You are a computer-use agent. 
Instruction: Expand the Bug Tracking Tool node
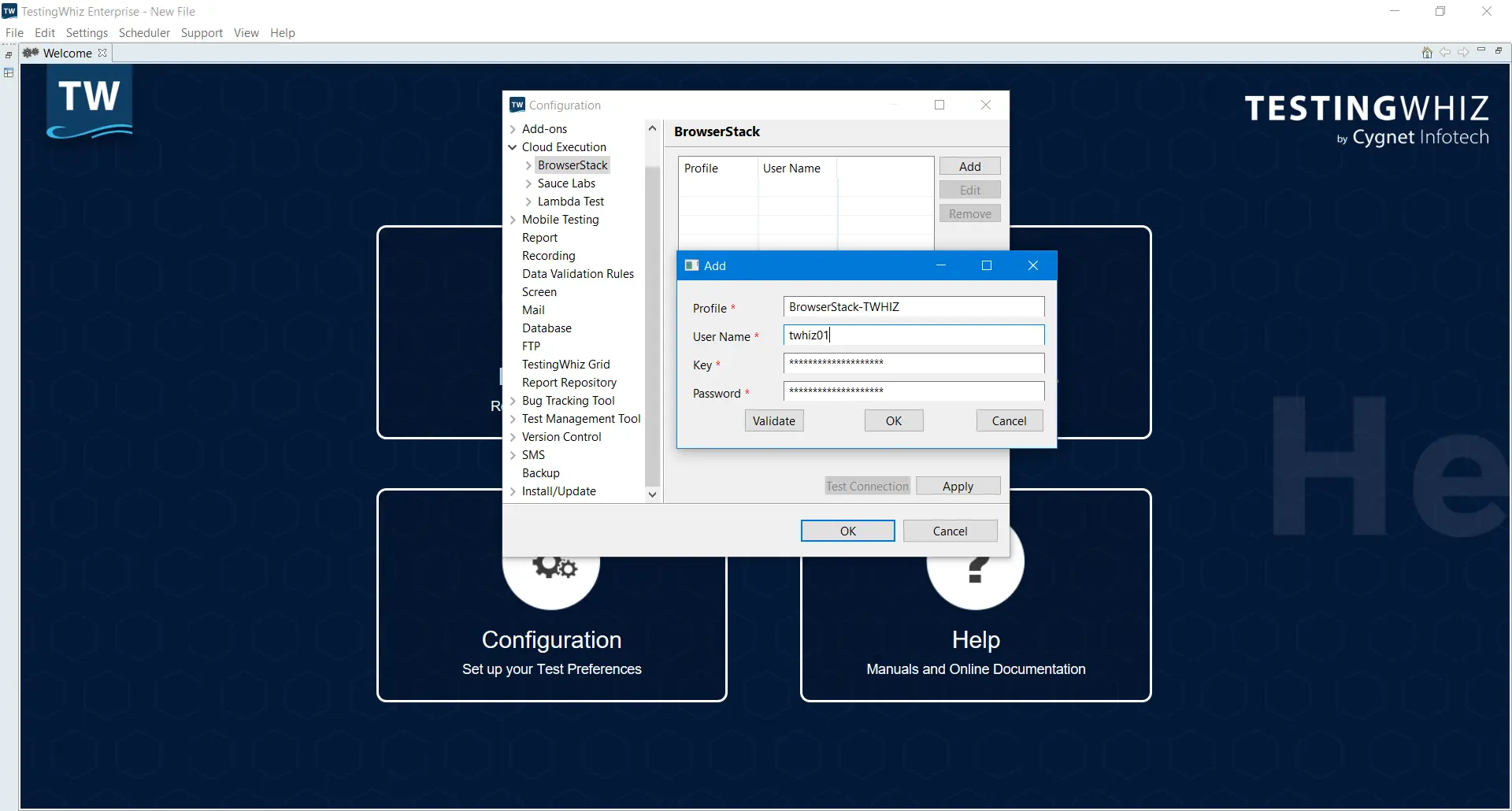tap(513, 401)
